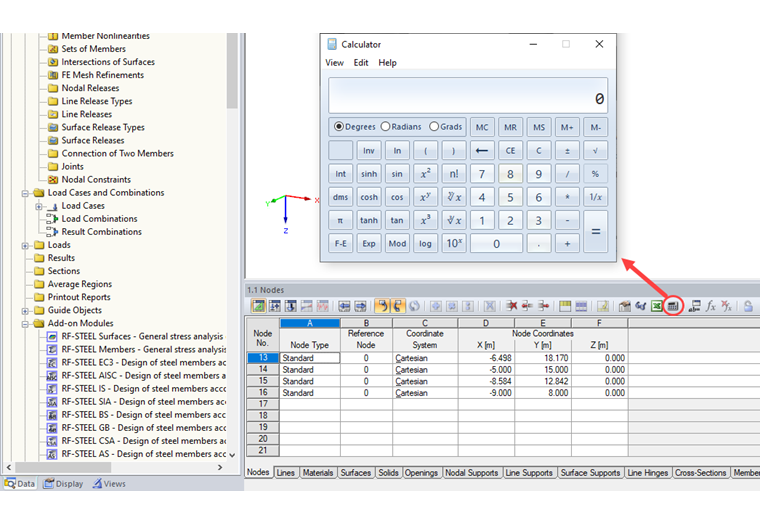Toggle the F-E notation button in Calculator
Image resolution: width=760 pixels, height=524 pixels.
point(340,243)
